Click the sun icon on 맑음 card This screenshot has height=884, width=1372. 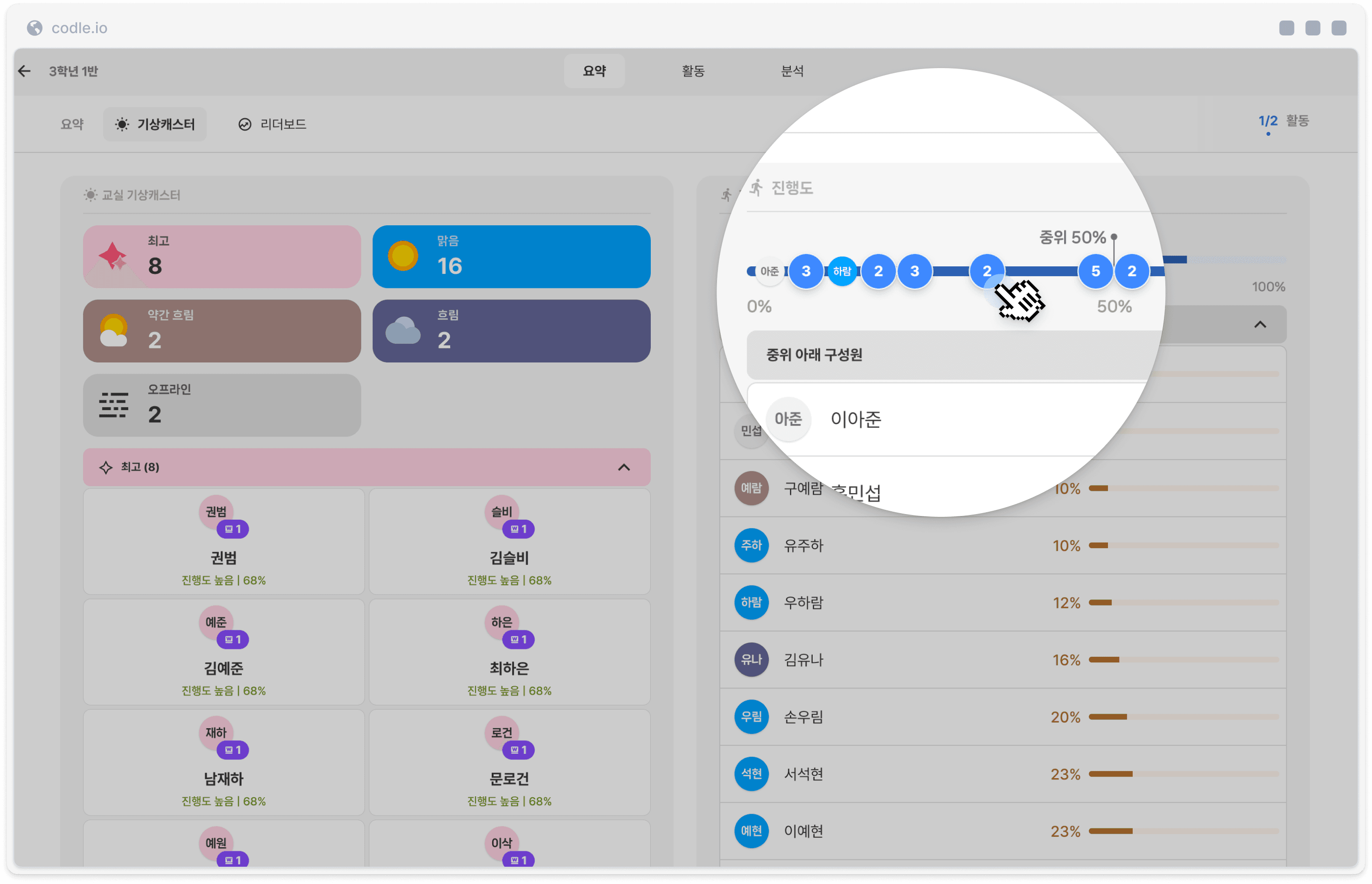pos(403,256)
